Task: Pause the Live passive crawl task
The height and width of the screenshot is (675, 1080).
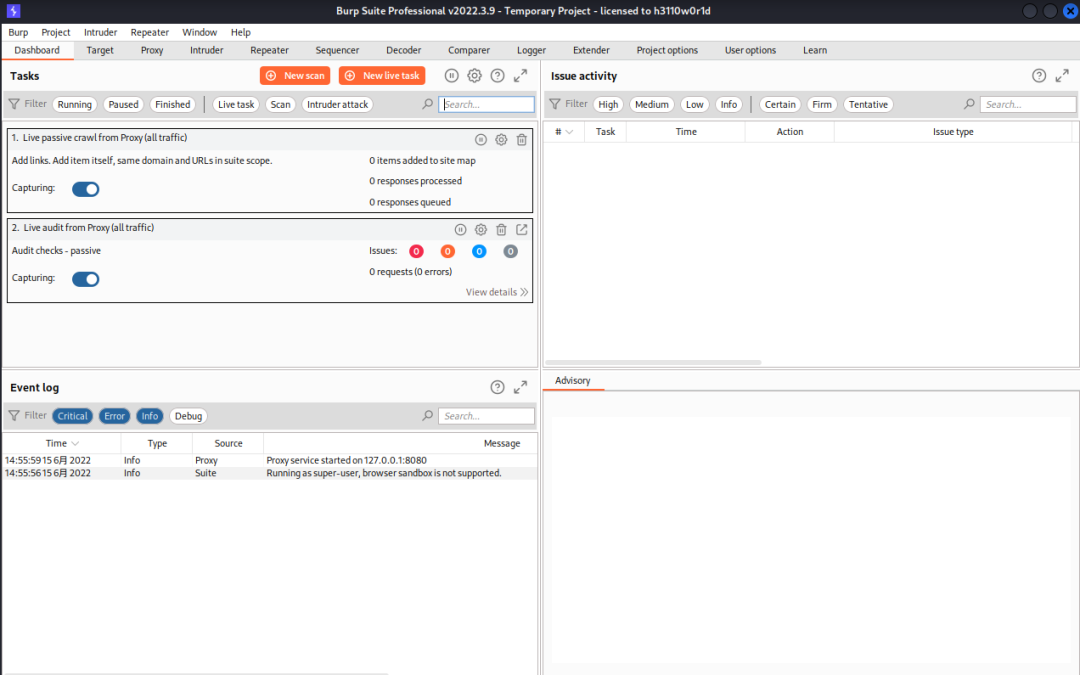Action: [479, 140]
